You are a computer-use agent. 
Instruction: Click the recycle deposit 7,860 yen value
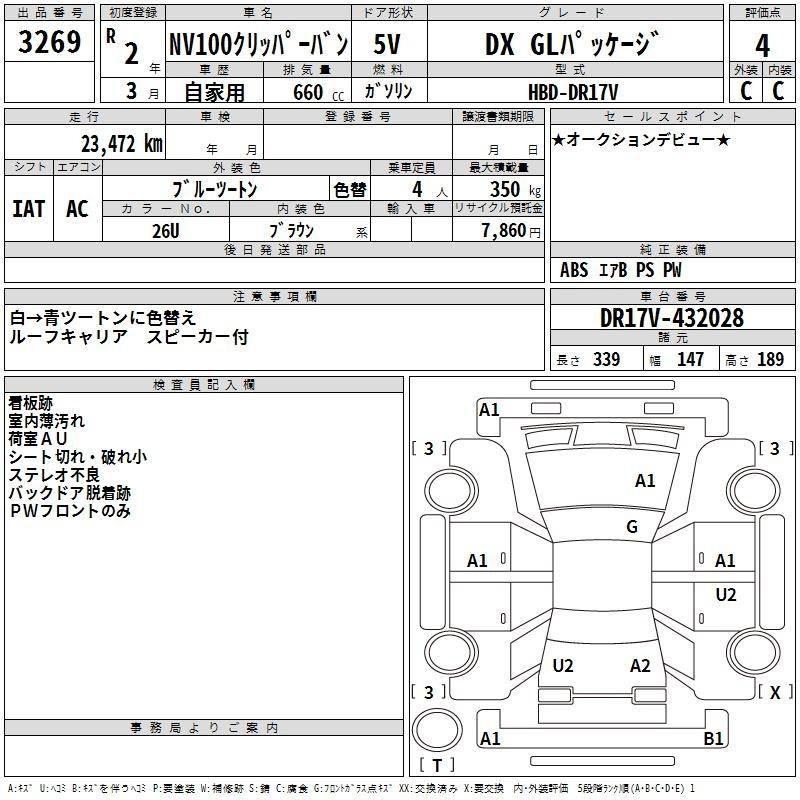tap(510, 230)
